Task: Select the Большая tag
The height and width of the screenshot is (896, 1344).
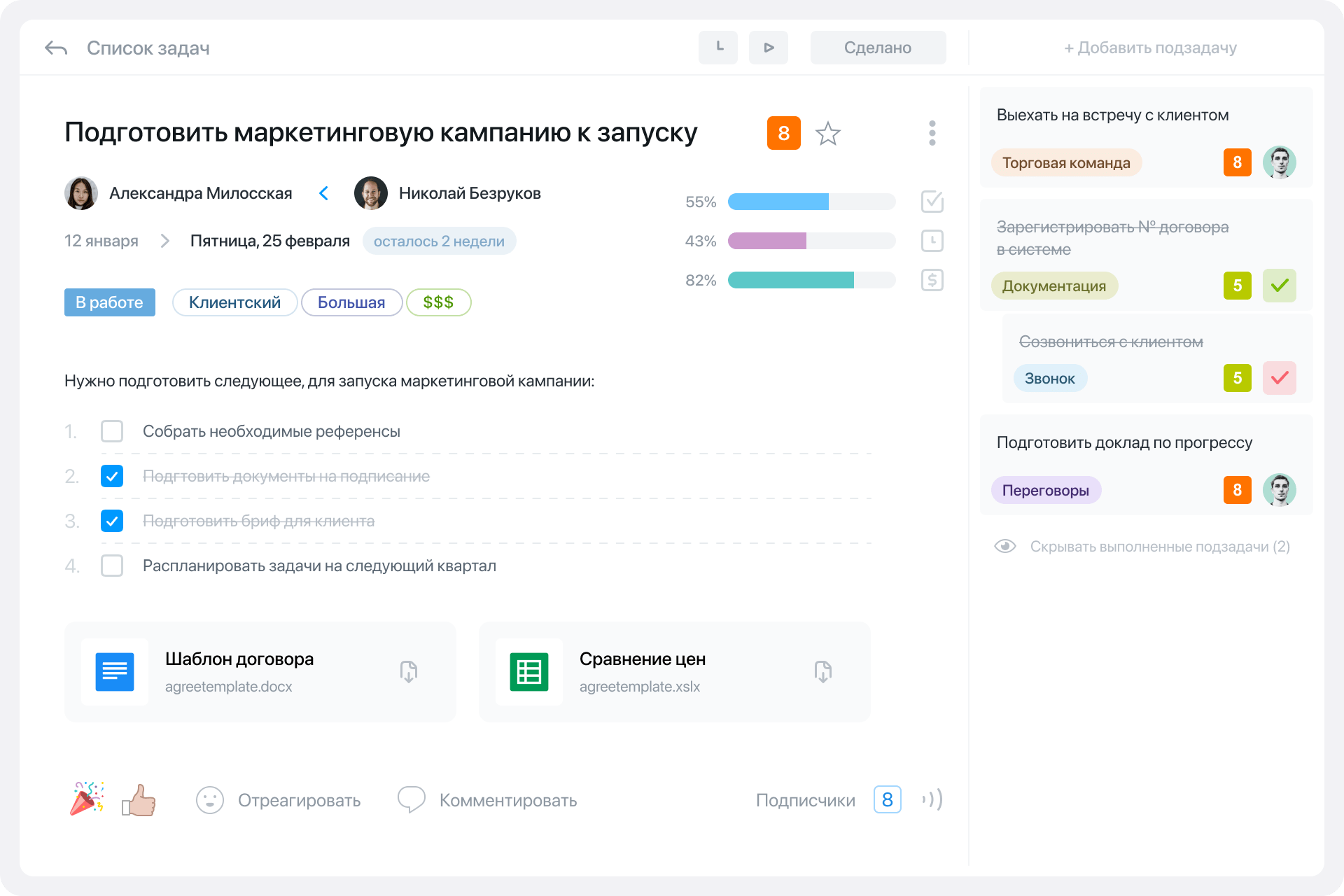Action: 351,302
